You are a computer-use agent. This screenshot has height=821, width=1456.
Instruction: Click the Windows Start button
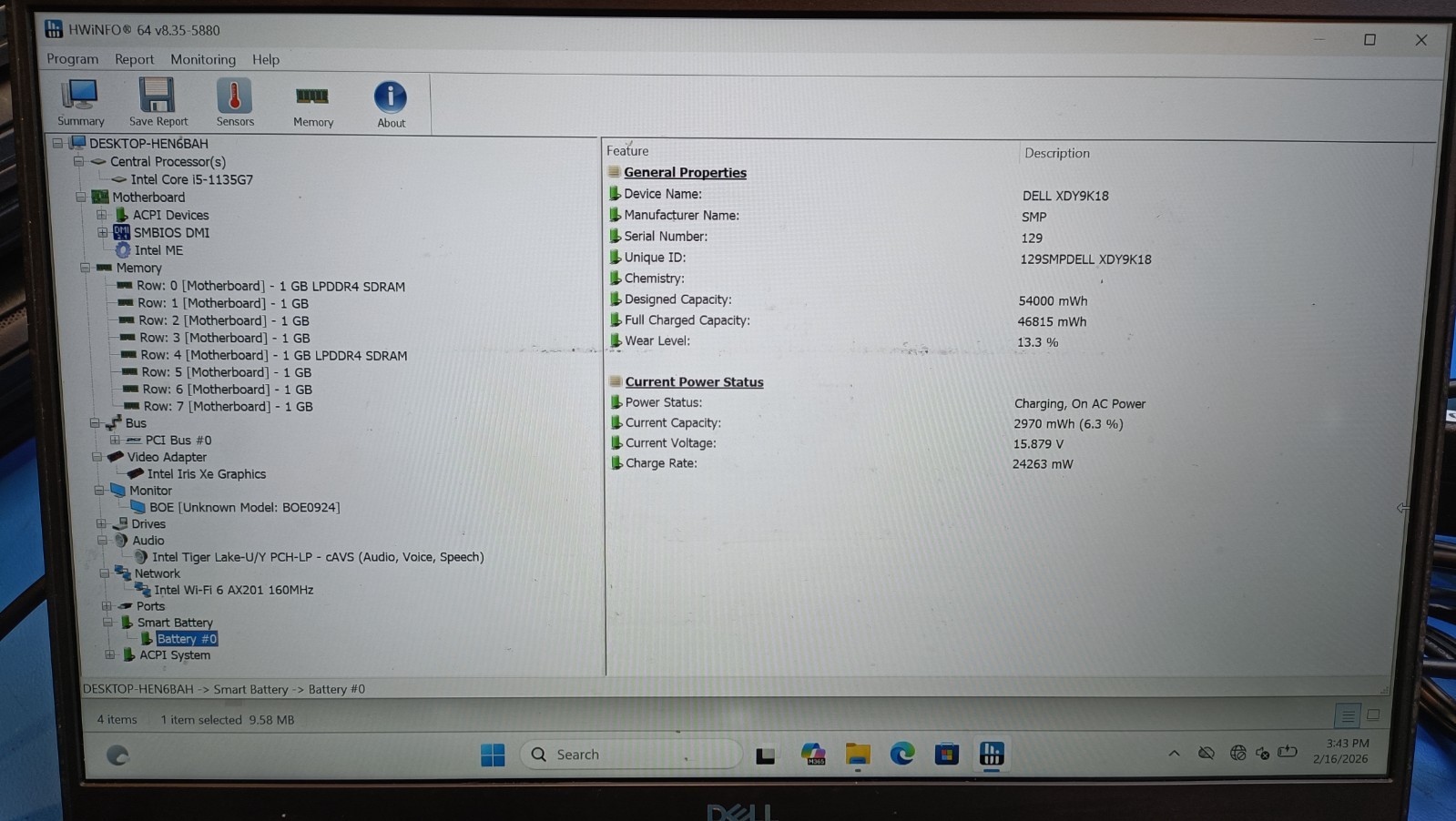tap(493, 755)
